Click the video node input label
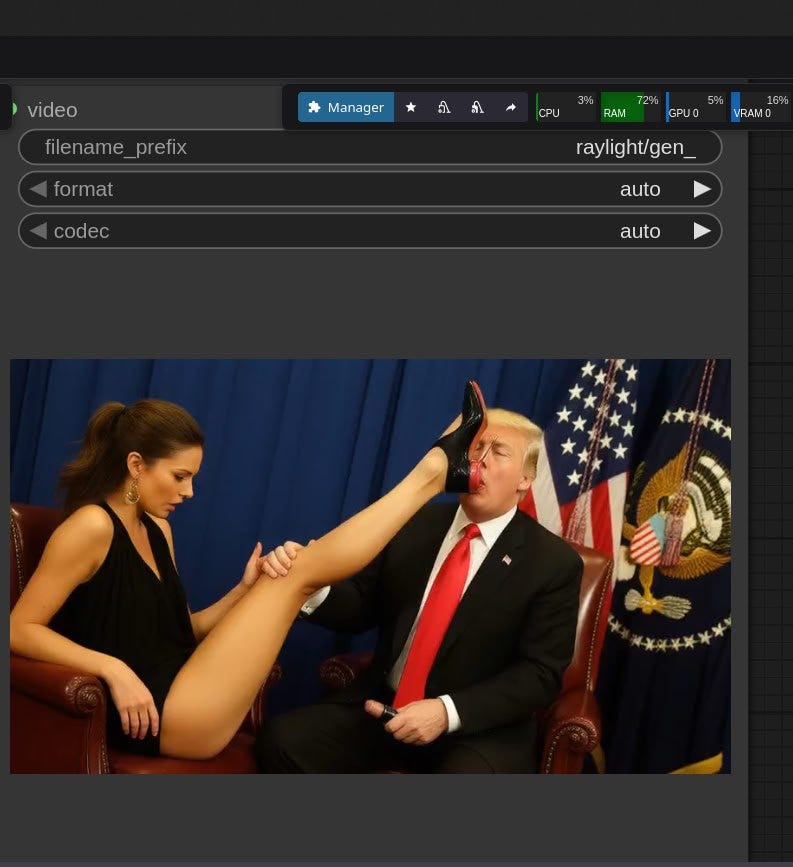 pyautogui.click(x=53, y=110)
